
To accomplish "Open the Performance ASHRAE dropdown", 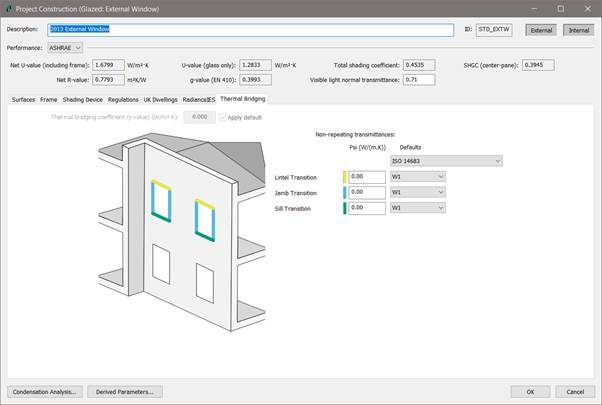I will 62,47.
